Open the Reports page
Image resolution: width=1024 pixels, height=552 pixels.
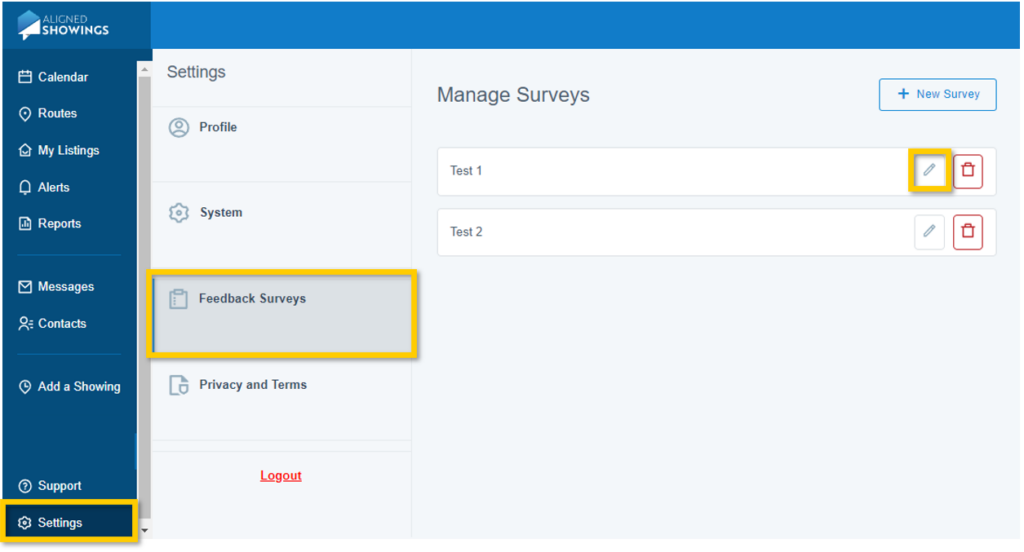(x=59, y=224)
